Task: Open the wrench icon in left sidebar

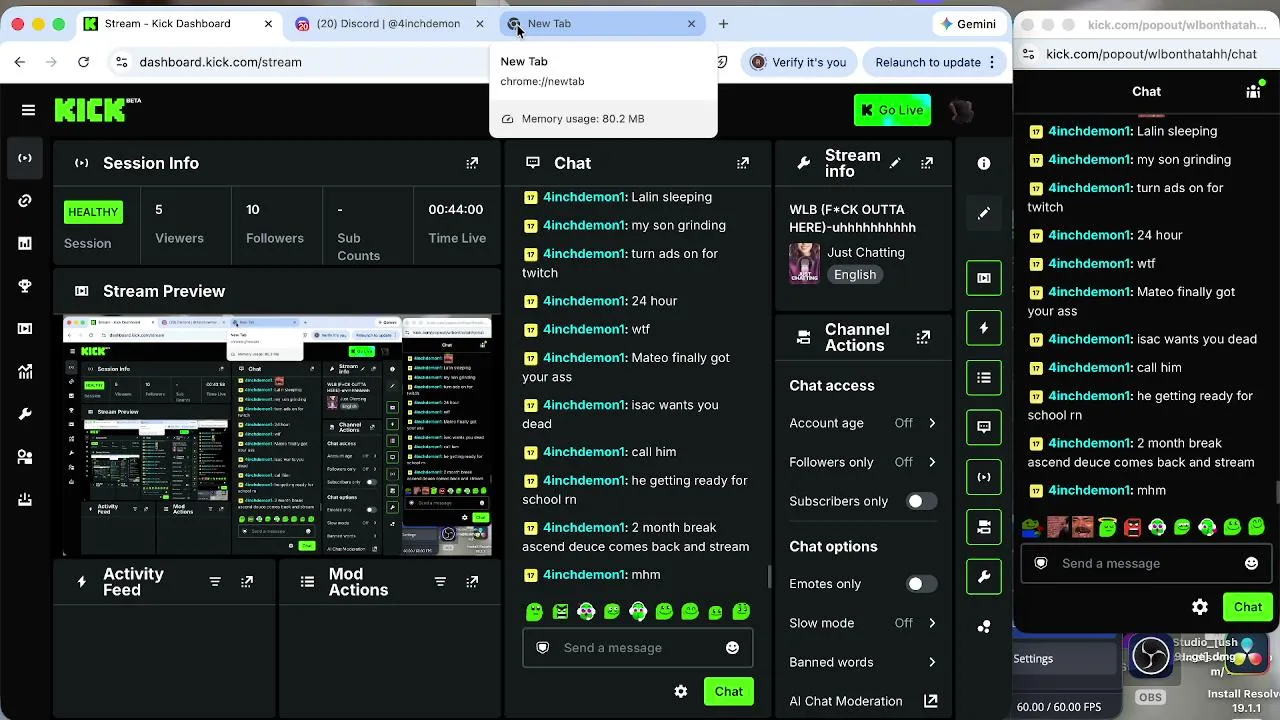Action: [25, 414]
